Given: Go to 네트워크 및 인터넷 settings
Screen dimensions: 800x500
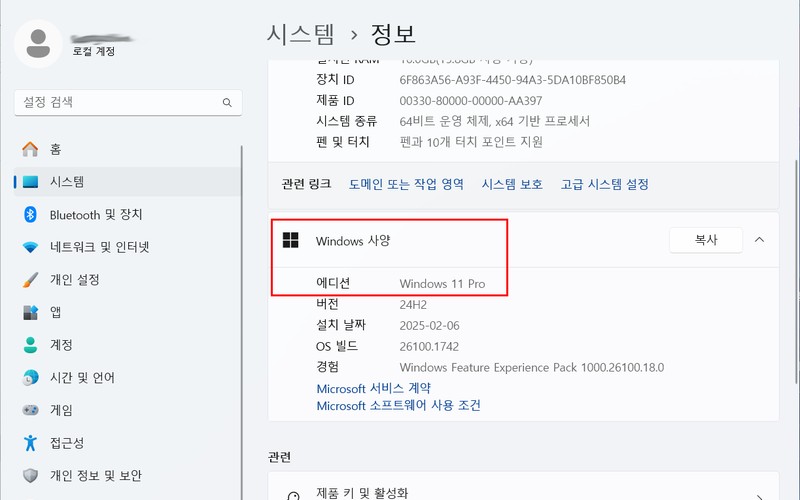Looking at the screenshot, I should point(127,247).
